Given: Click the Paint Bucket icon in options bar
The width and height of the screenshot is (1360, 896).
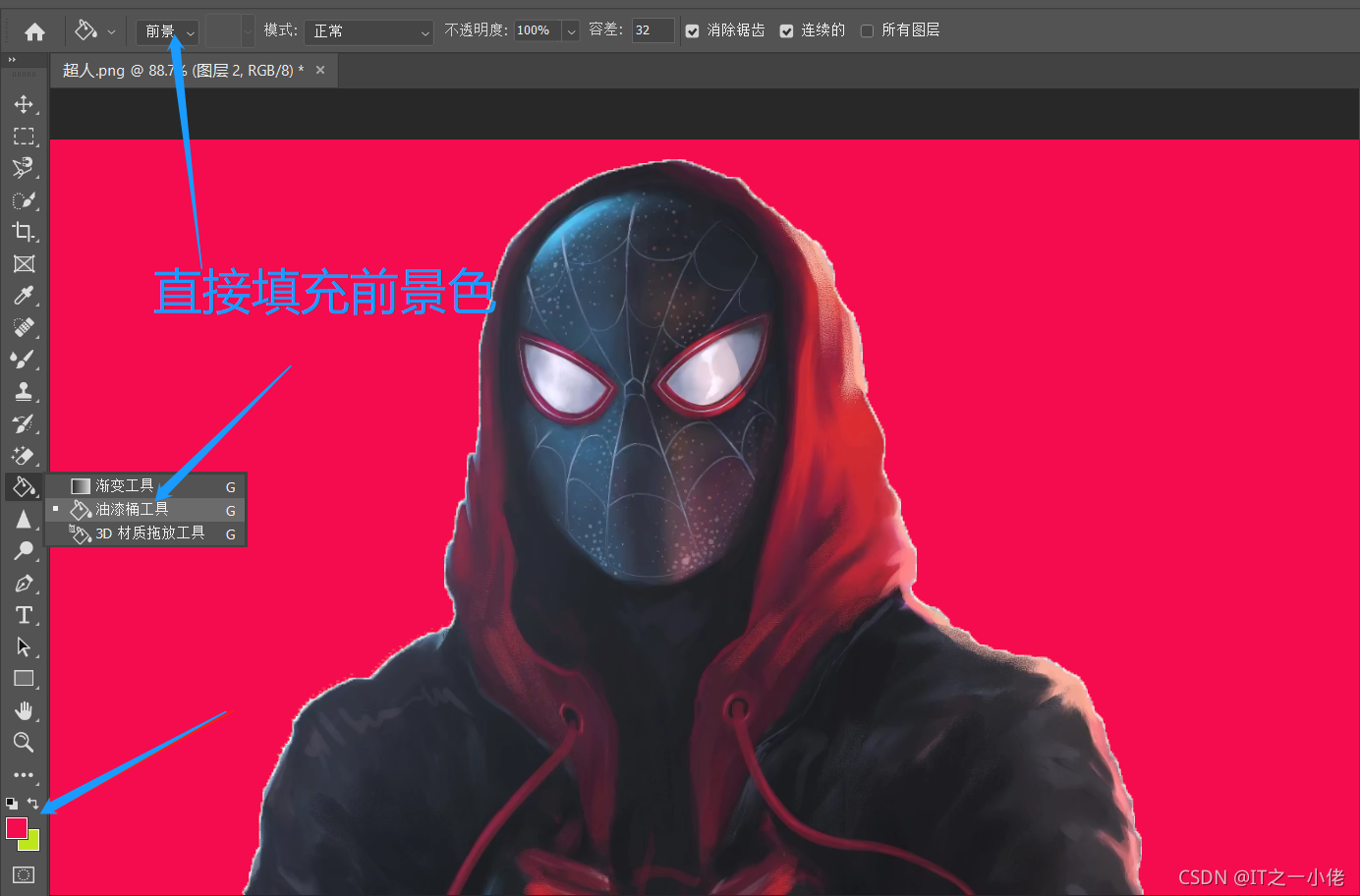Looking at the screenshot, I should (86, 31).
